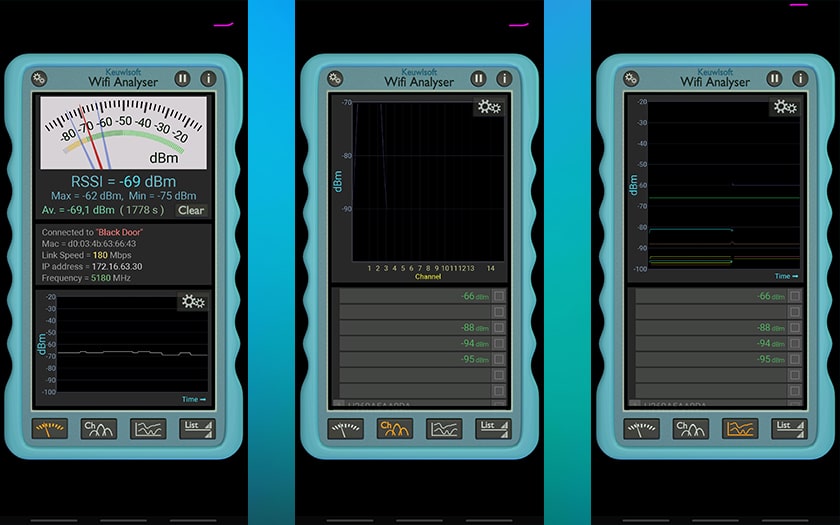Select highlighted Ch tab in middle screenshot
Screen dimensions: 840x525
pos(395,429)
